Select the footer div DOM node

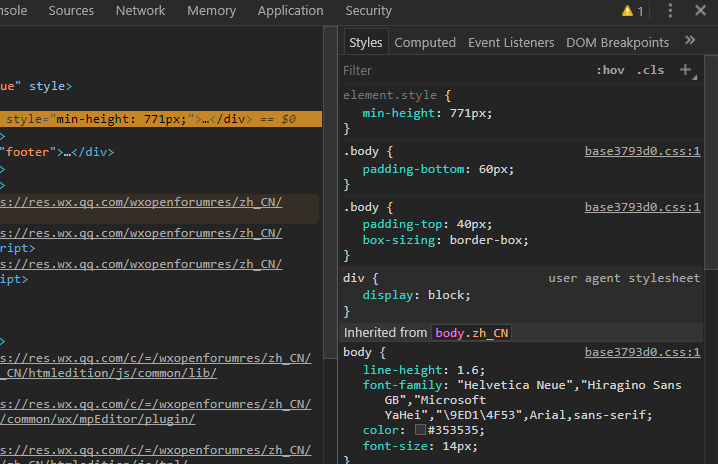[x=57, y=152]
